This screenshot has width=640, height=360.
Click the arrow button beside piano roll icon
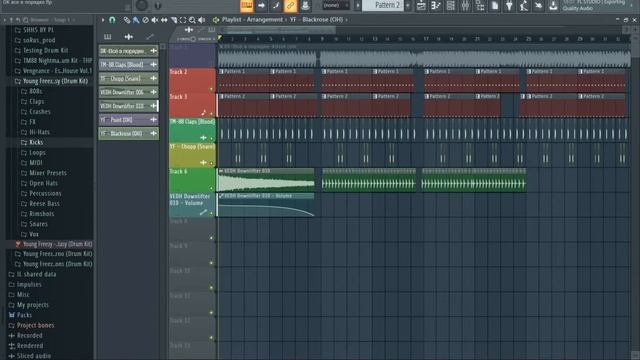tap(261, 5)
